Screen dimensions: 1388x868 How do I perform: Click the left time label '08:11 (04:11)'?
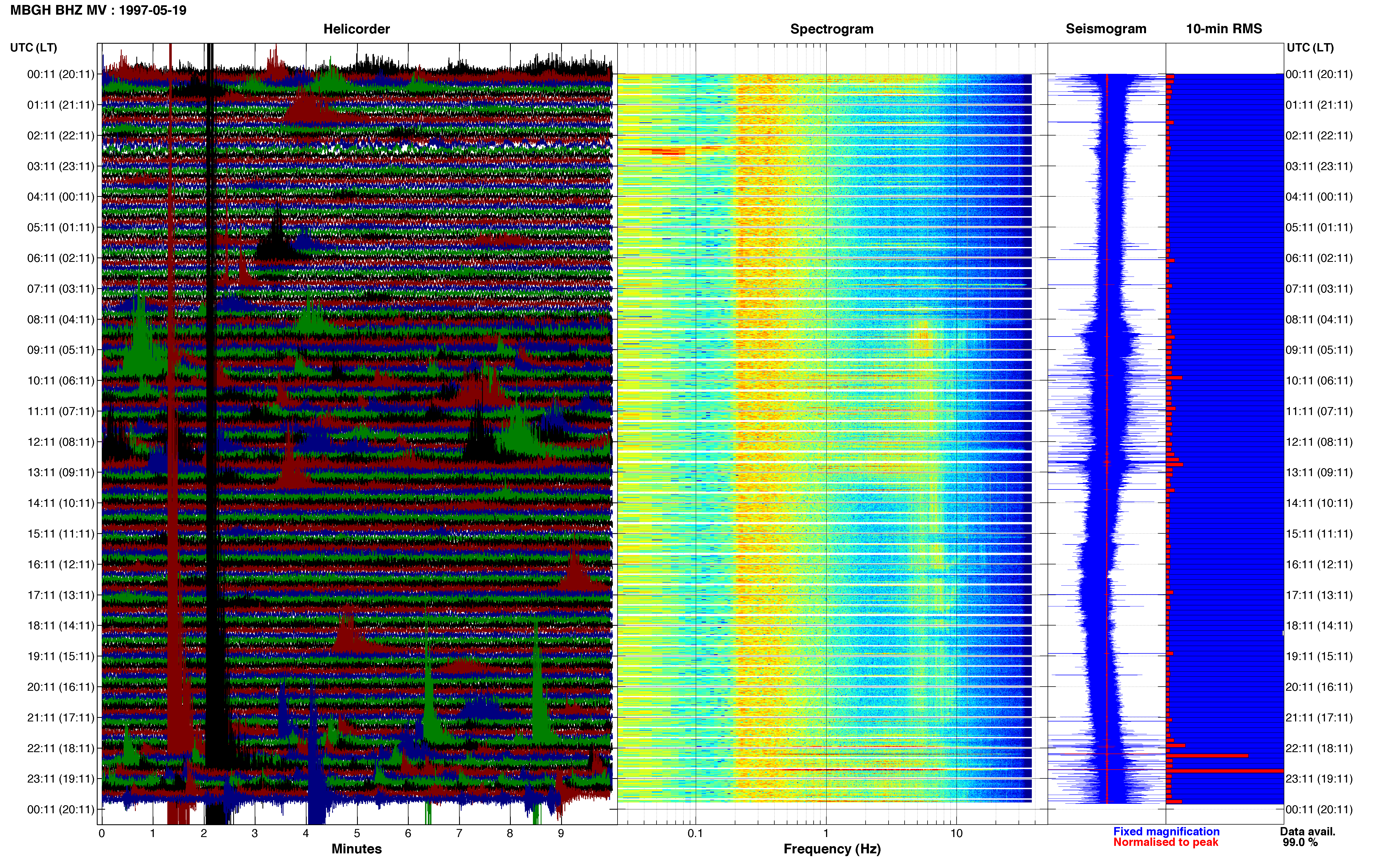point(61,319)
